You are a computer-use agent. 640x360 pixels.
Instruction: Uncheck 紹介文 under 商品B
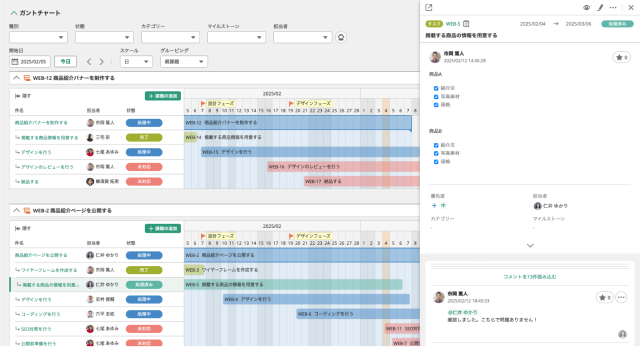[x=436, y=145]
